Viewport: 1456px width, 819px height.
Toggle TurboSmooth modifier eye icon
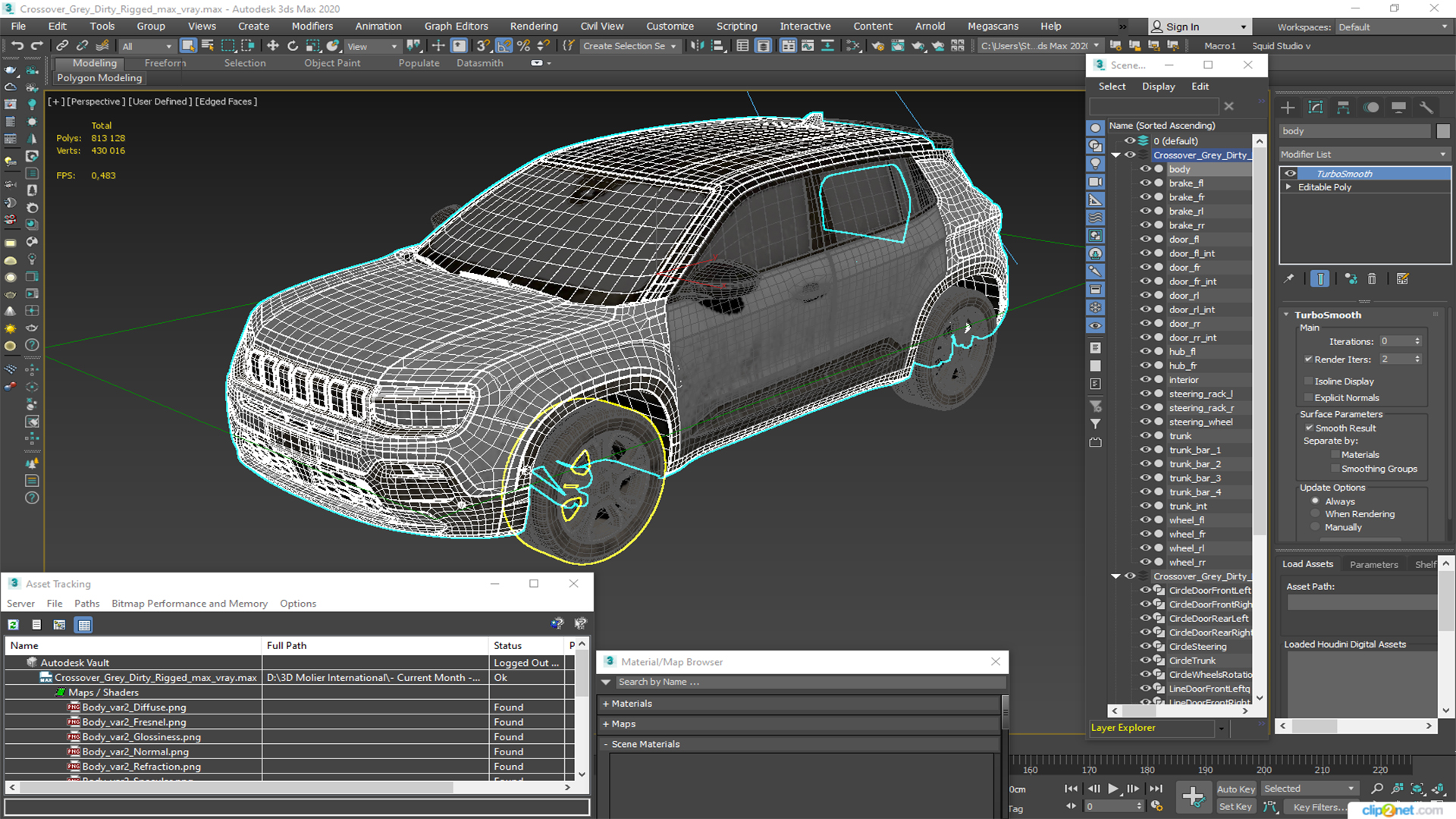point(1290,174)
